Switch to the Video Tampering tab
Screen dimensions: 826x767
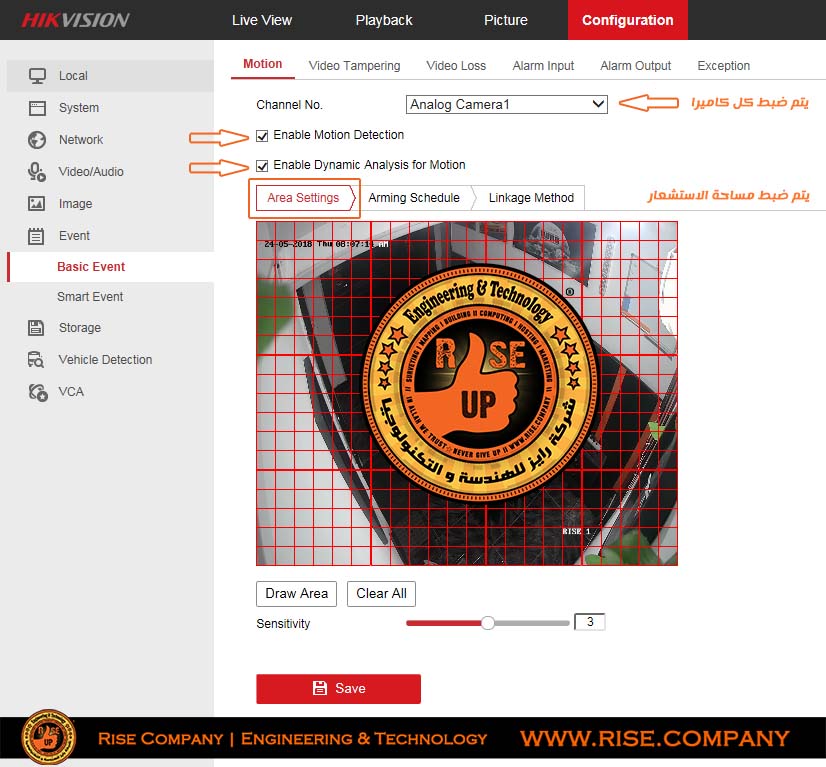pos(354,66)
